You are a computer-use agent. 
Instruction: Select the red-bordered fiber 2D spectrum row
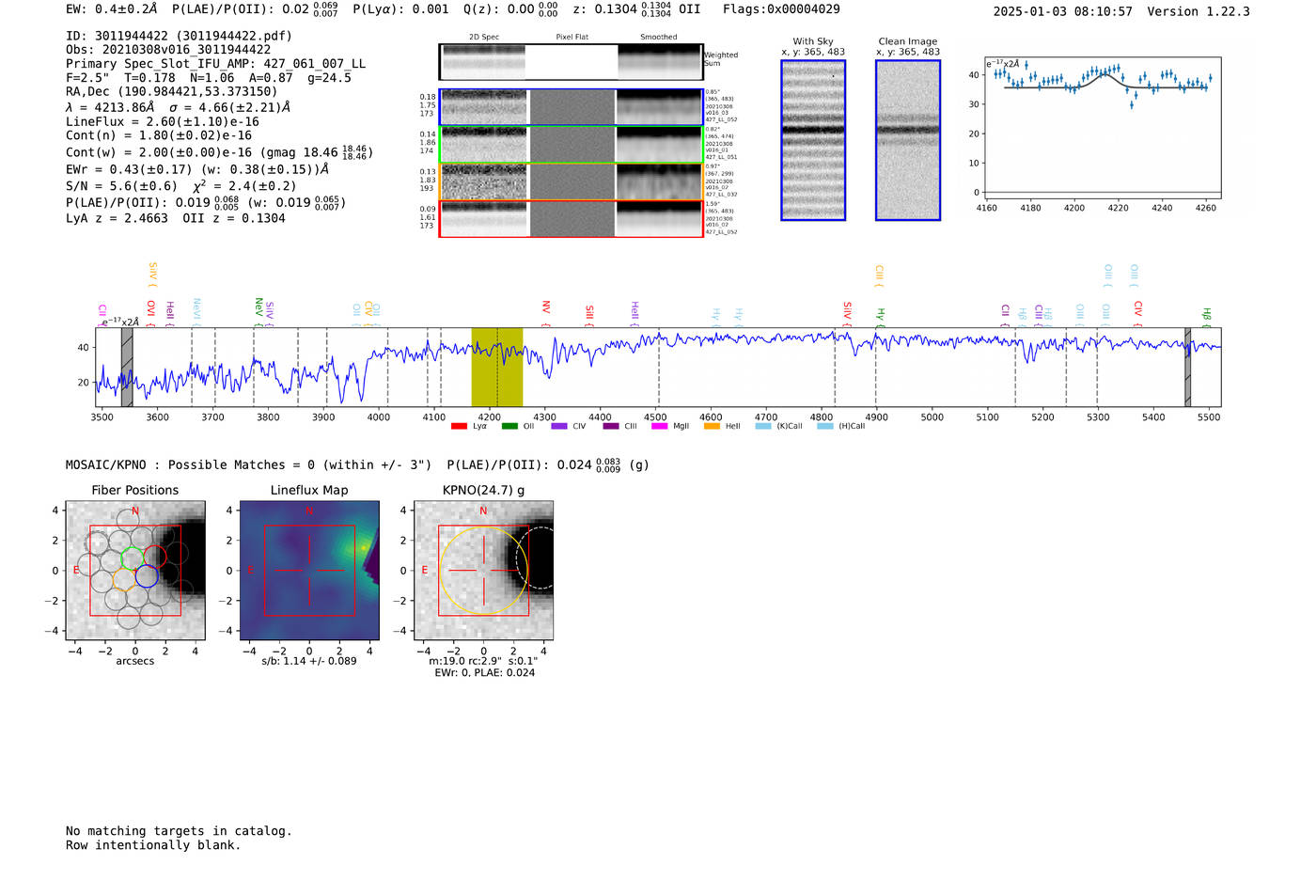pyautogui.click(x=572, y=219)
